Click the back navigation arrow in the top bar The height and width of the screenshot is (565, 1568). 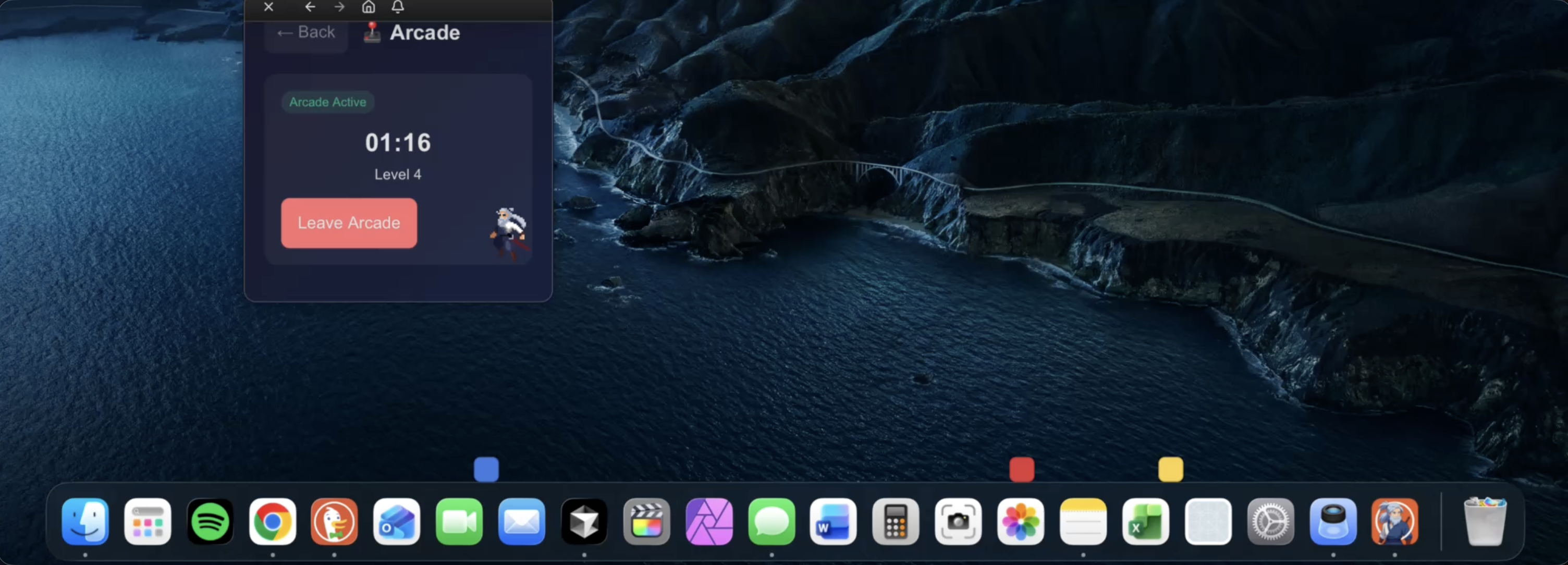point(310,7)
